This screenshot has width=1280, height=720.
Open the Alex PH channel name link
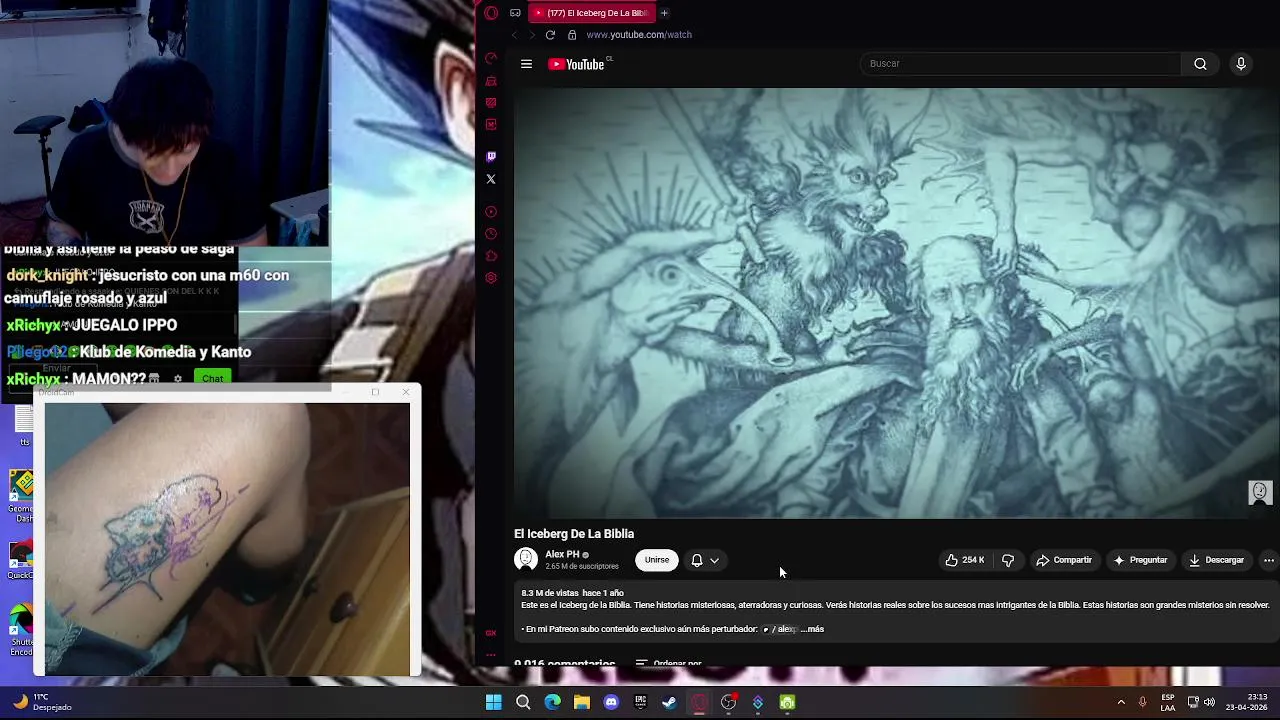pos(562,554)
